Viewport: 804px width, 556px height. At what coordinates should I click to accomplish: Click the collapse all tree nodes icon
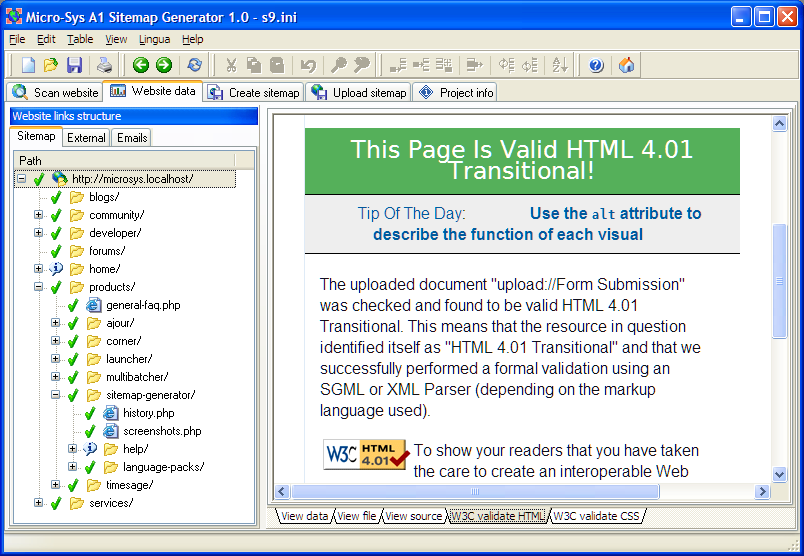coord(530,65)
